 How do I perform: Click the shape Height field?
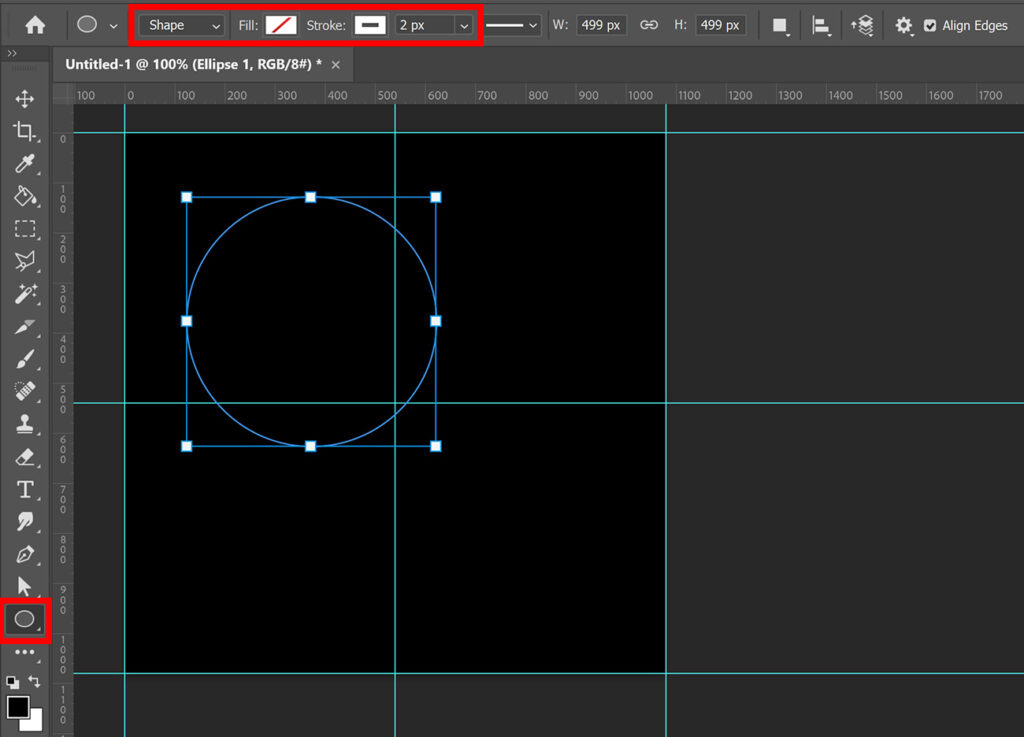(x=720, y=25)
